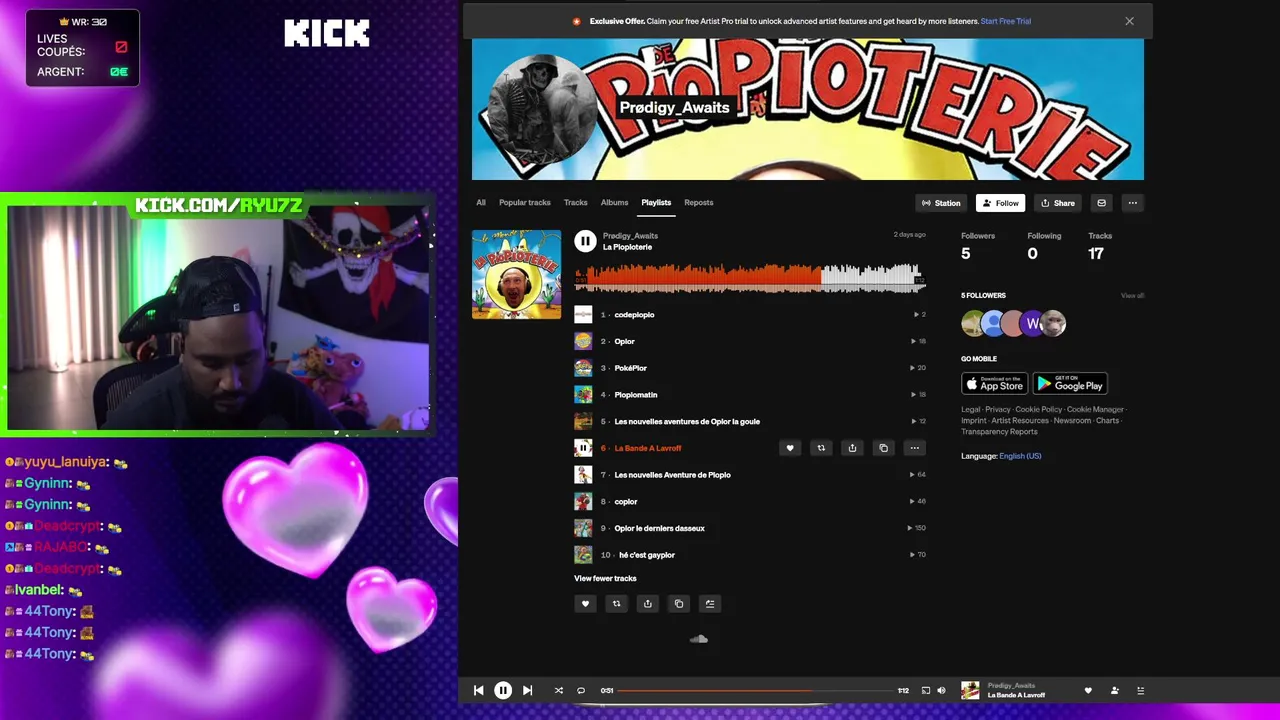Image resolution: width=1280 pixels, height=720 pixels.
Task: Change language via English (US) link
Action: pos(1020,456)
